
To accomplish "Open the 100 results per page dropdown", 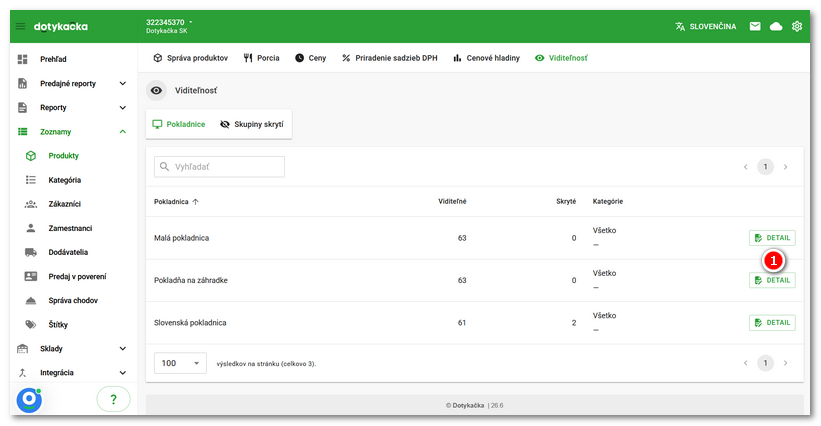I will pos(180,363).
